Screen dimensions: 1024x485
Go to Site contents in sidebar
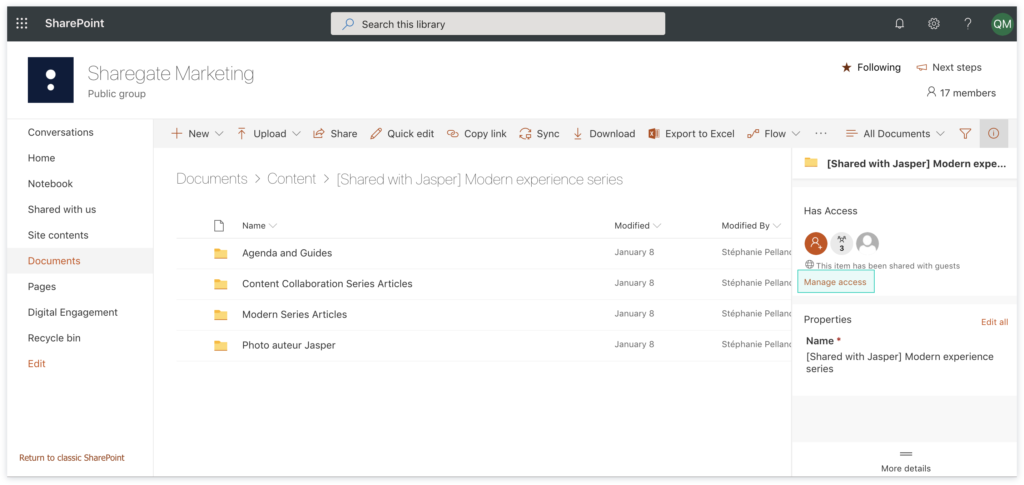(x=58, y=235)
